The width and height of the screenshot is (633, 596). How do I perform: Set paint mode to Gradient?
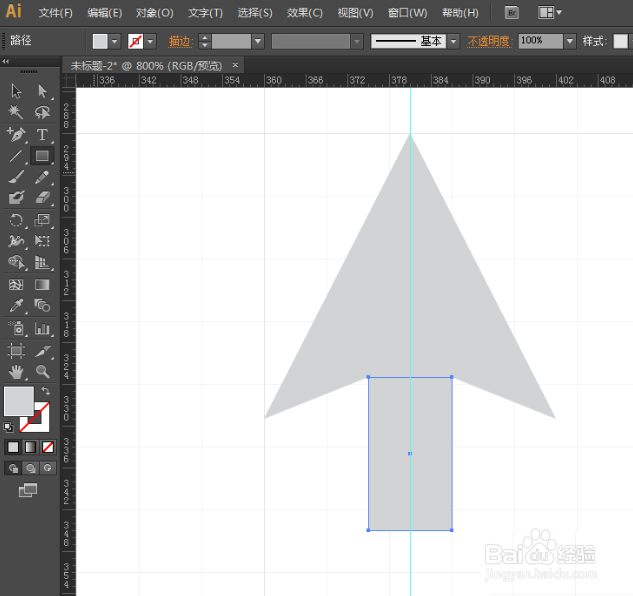pyautogui.click(x=31, y=447)
